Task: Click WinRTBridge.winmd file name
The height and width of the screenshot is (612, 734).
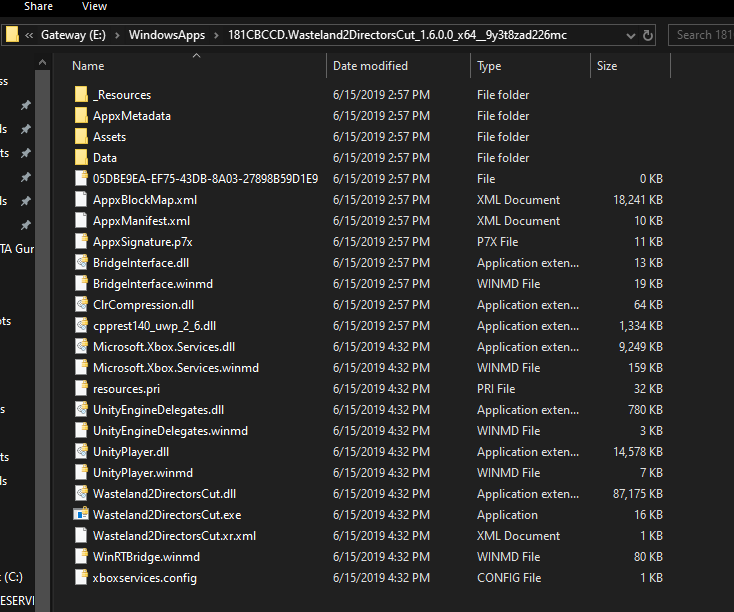Action: pyautogui.click(x=147, y=557)
